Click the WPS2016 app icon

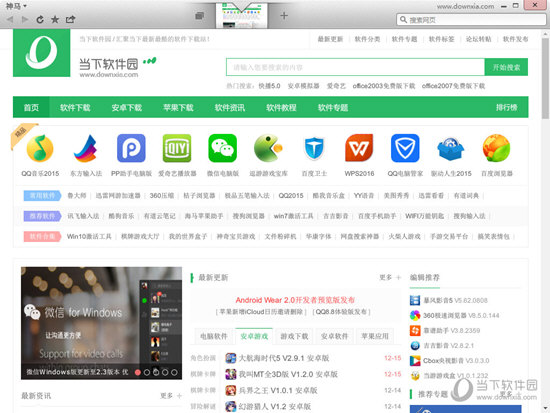pos(359,148)
